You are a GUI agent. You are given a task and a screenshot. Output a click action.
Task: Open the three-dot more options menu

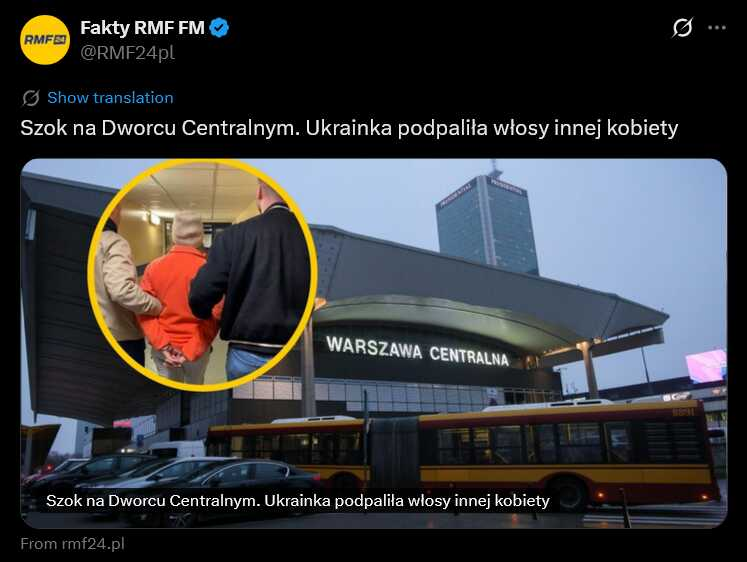[717, 28]
